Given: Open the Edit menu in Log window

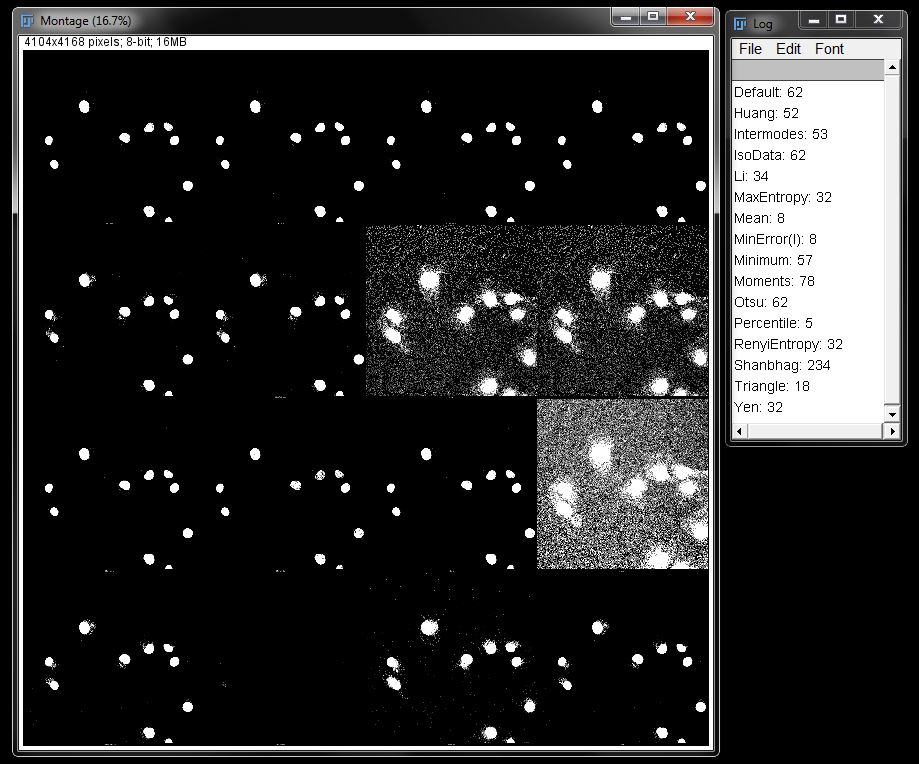Looking at the screenshot, I should pos(788,49).
